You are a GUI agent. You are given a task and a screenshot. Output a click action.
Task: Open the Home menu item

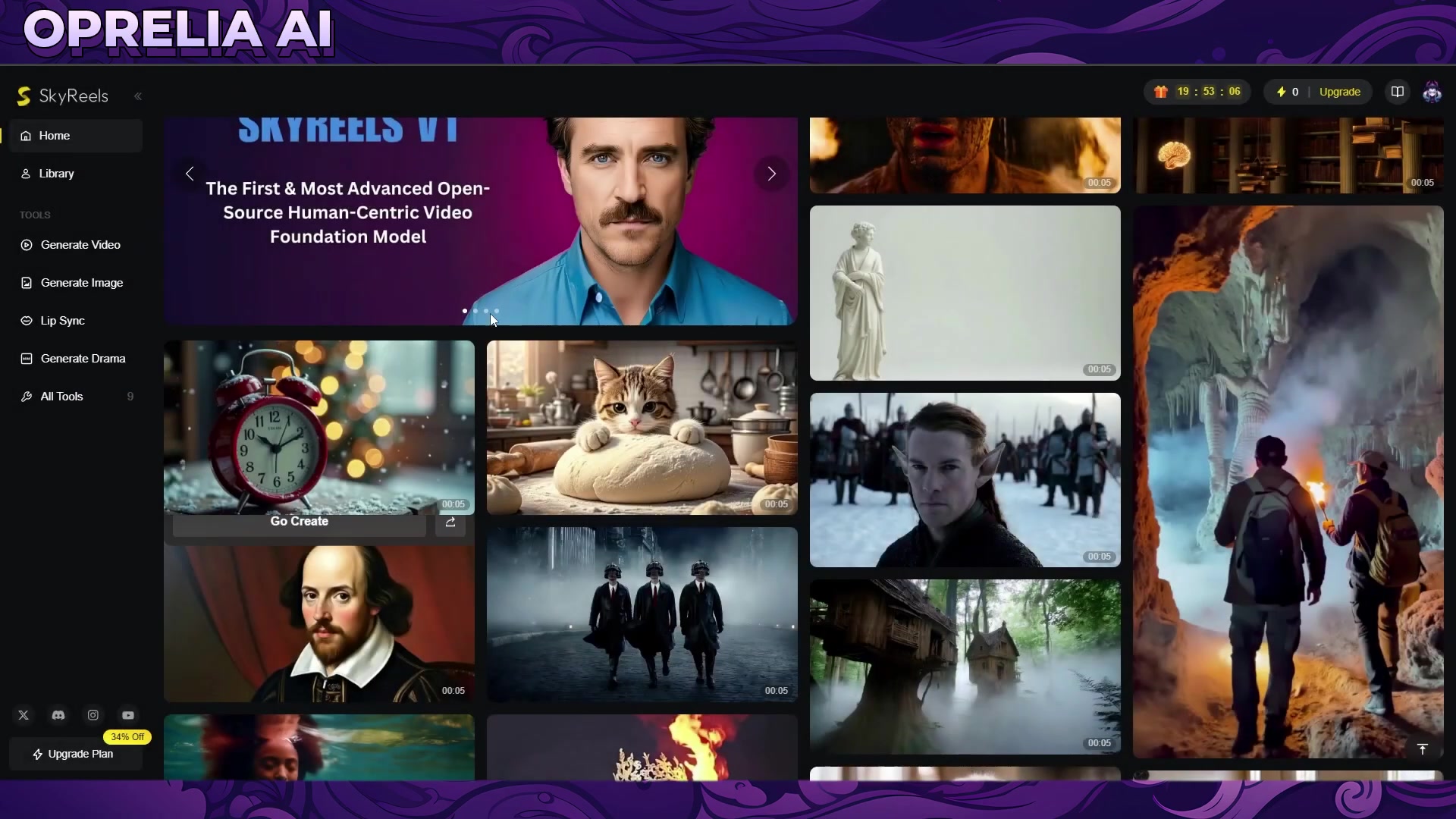click(76, 136)
